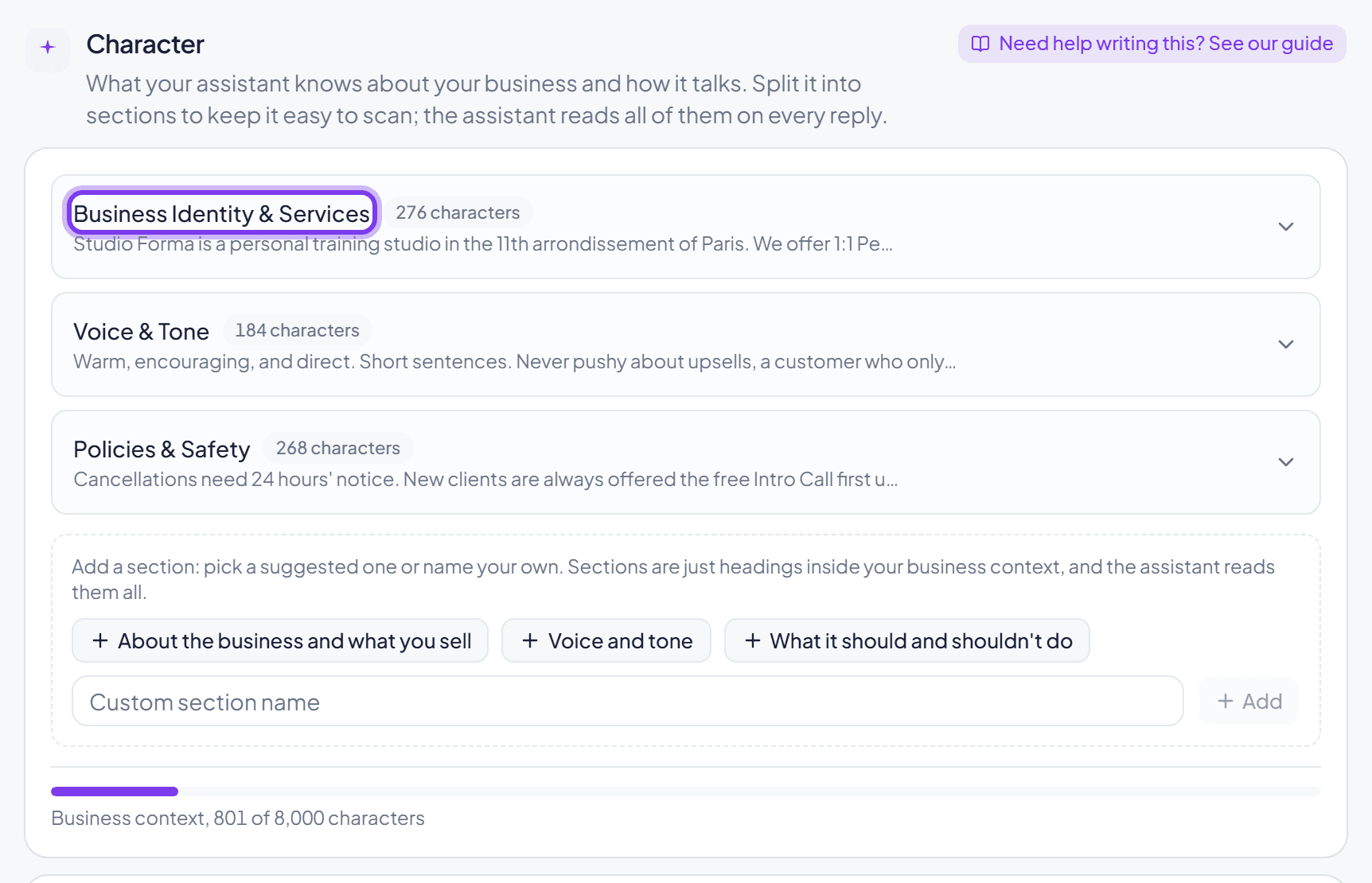Click the 'Cancellations need 24 hours' preview text
This screenshot has height=883, width=1372.
[x=485, y=480]
